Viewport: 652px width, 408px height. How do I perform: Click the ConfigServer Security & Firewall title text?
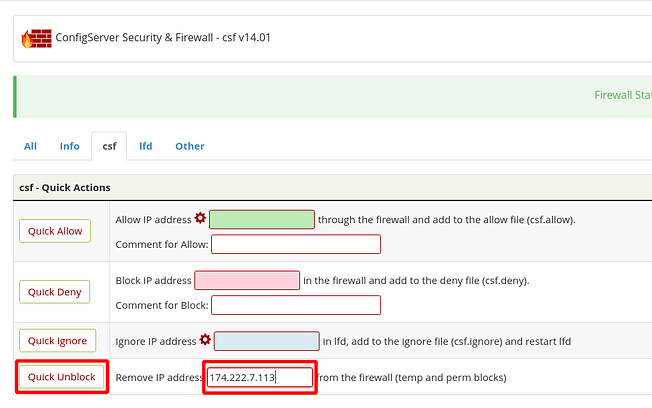[164, 39]
